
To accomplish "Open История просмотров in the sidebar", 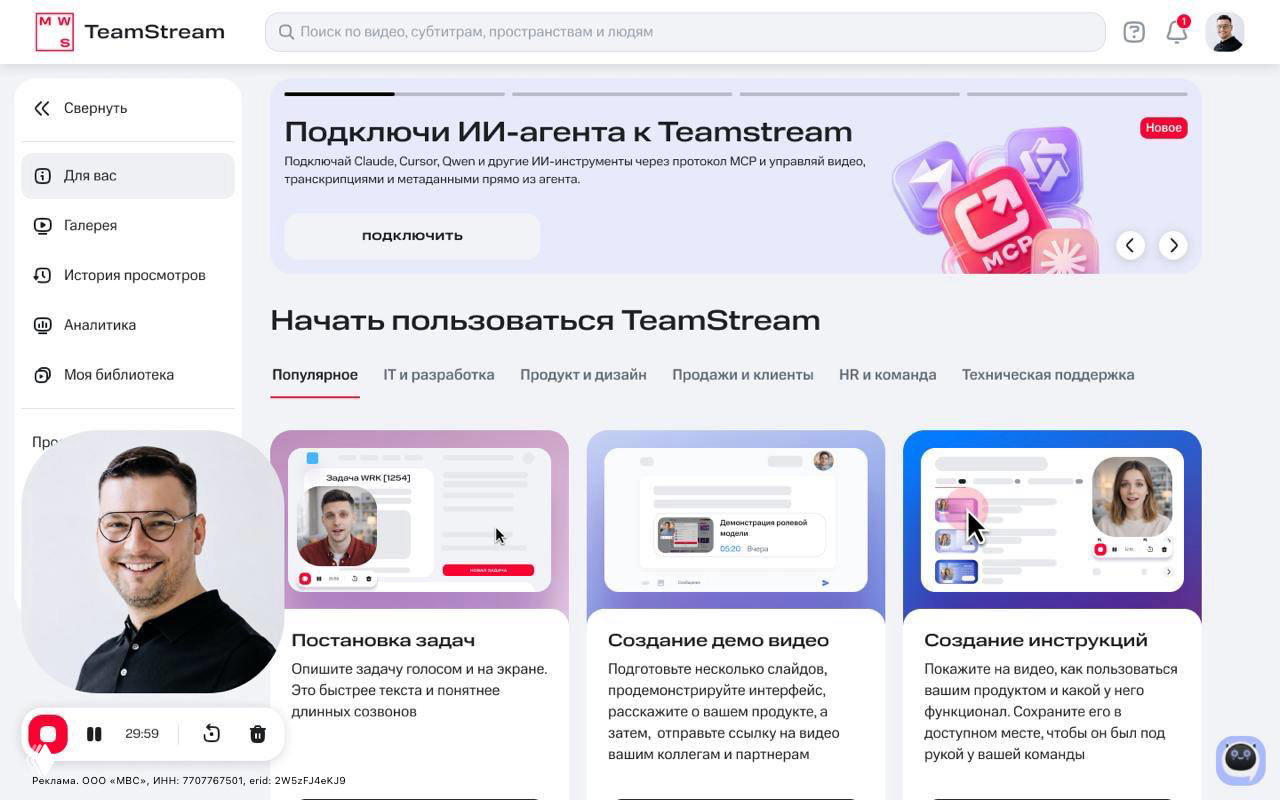I will pyautogui.click(x=128, y=275).
